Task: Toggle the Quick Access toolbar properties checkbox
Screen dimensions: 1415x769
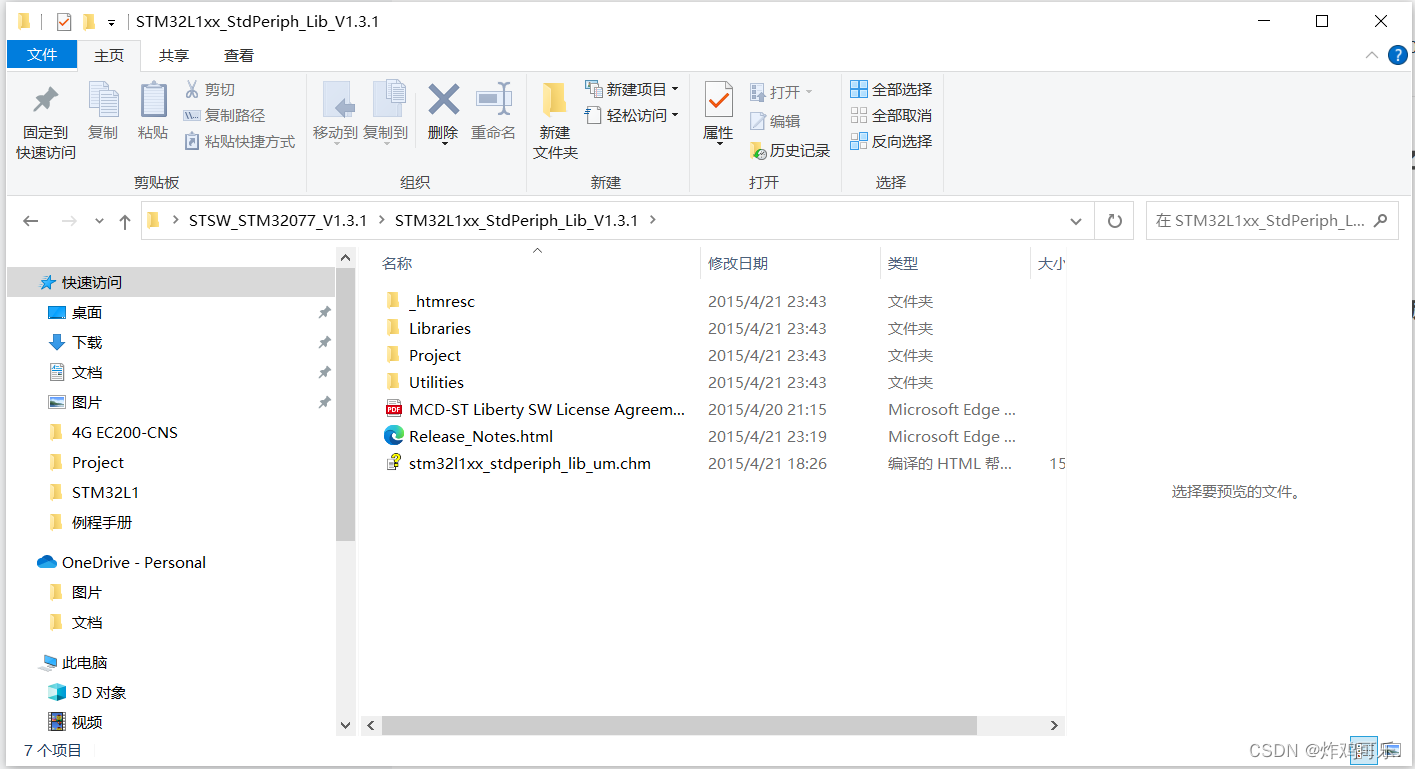Action: pyautogui.click(x=64, y=21)
